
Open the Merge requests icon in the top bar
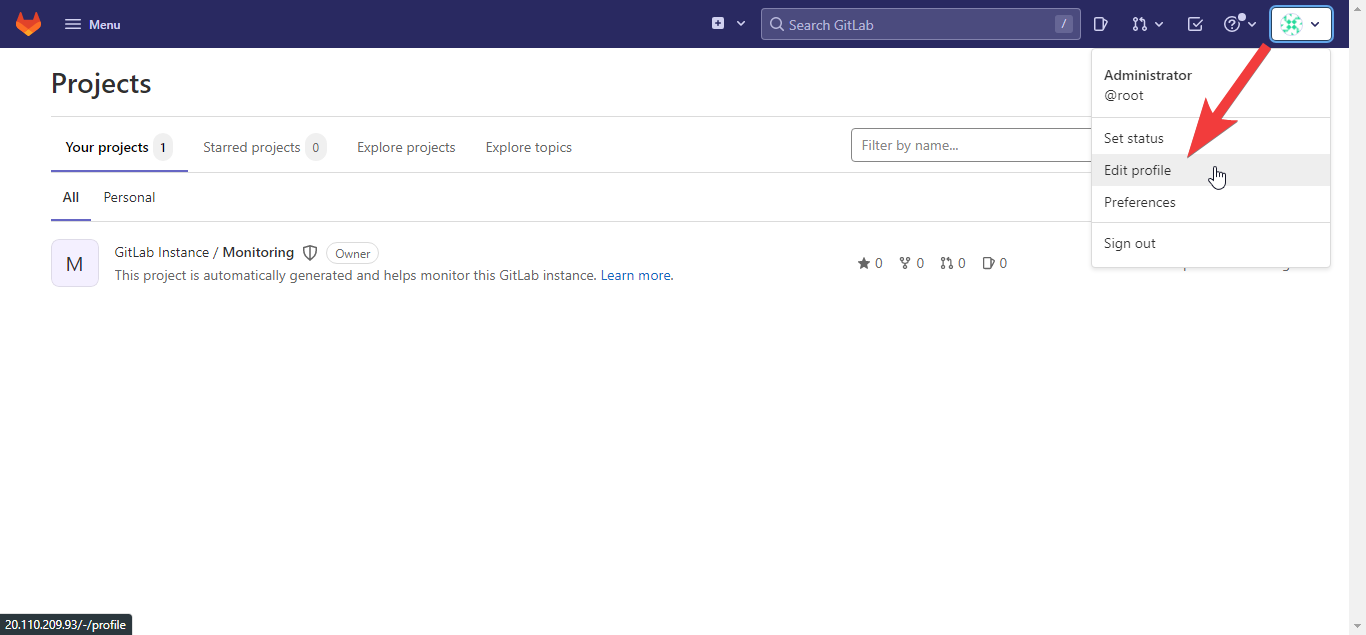point(1139,24)
